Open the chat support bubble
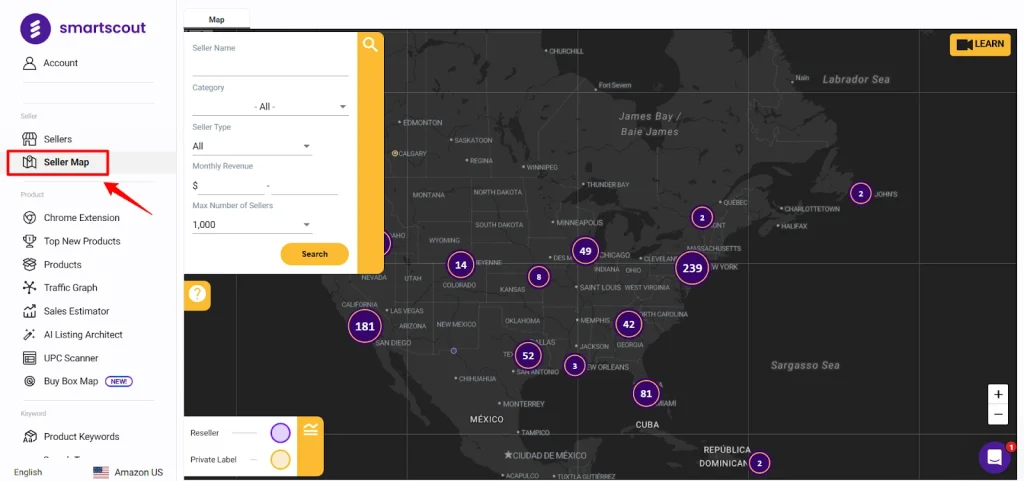The height and width of the screenshot is (481, 1024). tap(995, 458)
